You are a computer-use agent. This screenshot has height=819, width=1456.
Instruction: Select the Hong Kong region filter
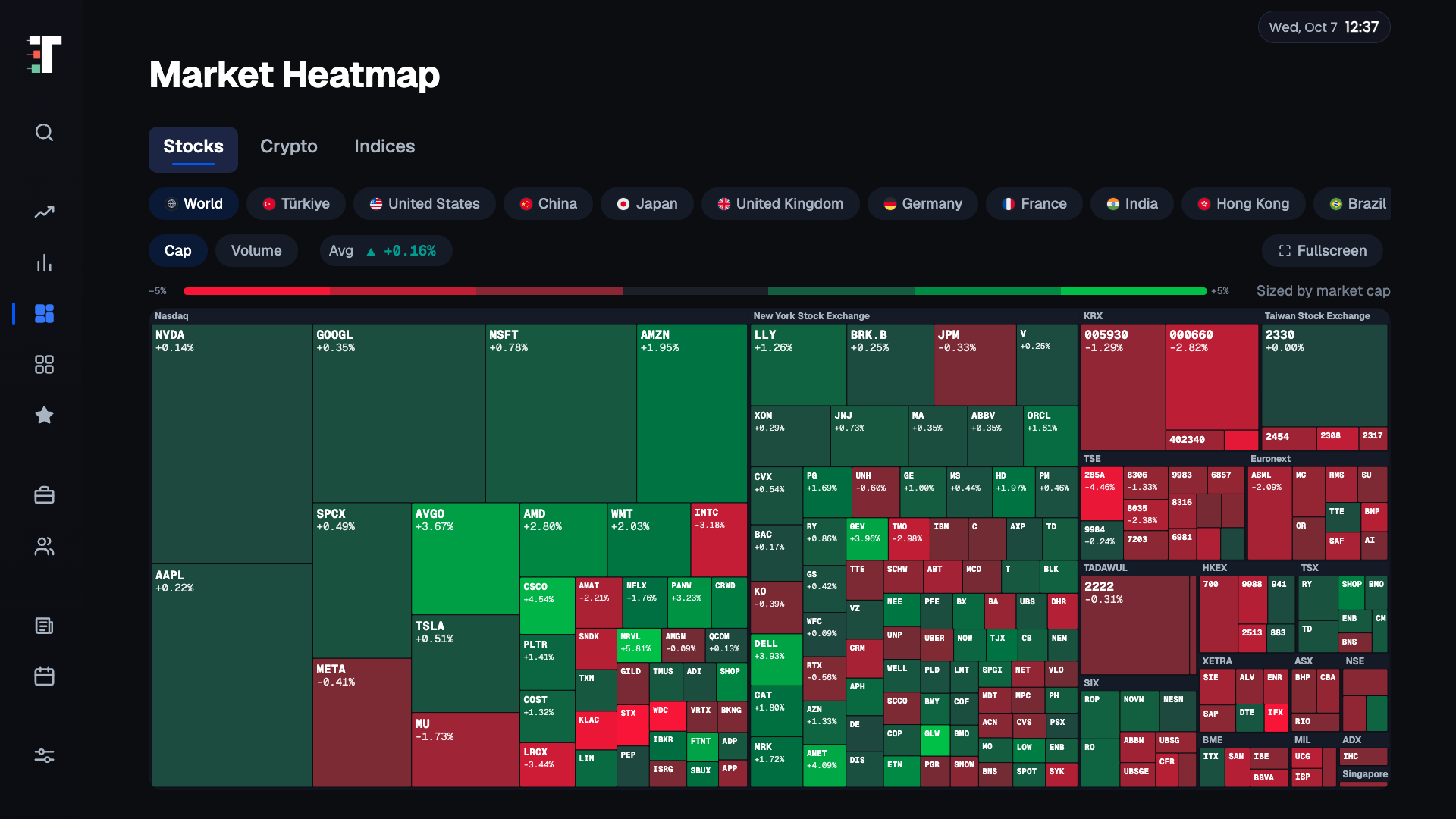click(1244, 204)
